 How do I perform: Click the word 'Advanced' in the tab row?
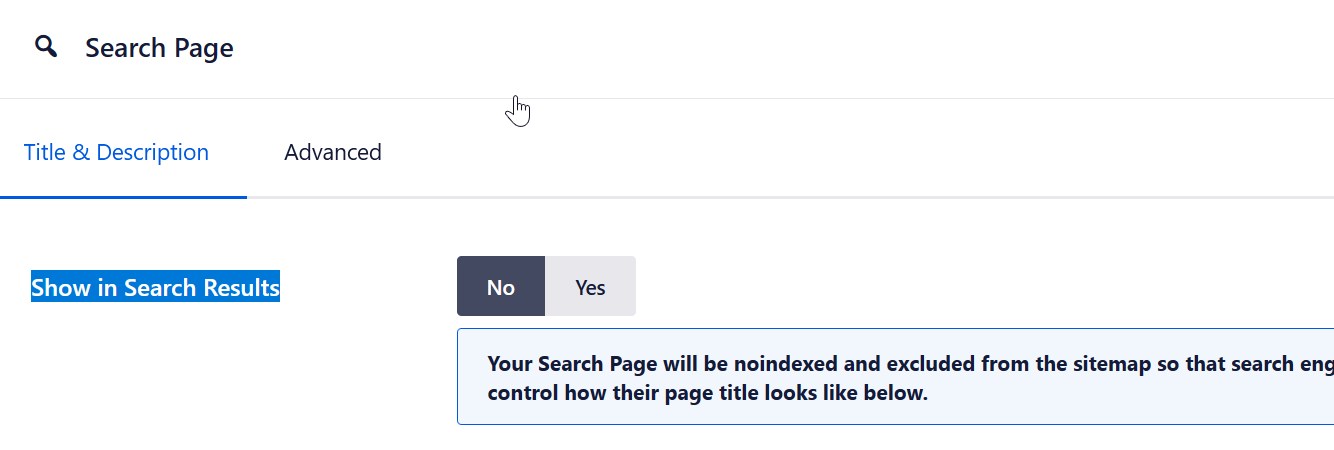[x=332, y=153]
